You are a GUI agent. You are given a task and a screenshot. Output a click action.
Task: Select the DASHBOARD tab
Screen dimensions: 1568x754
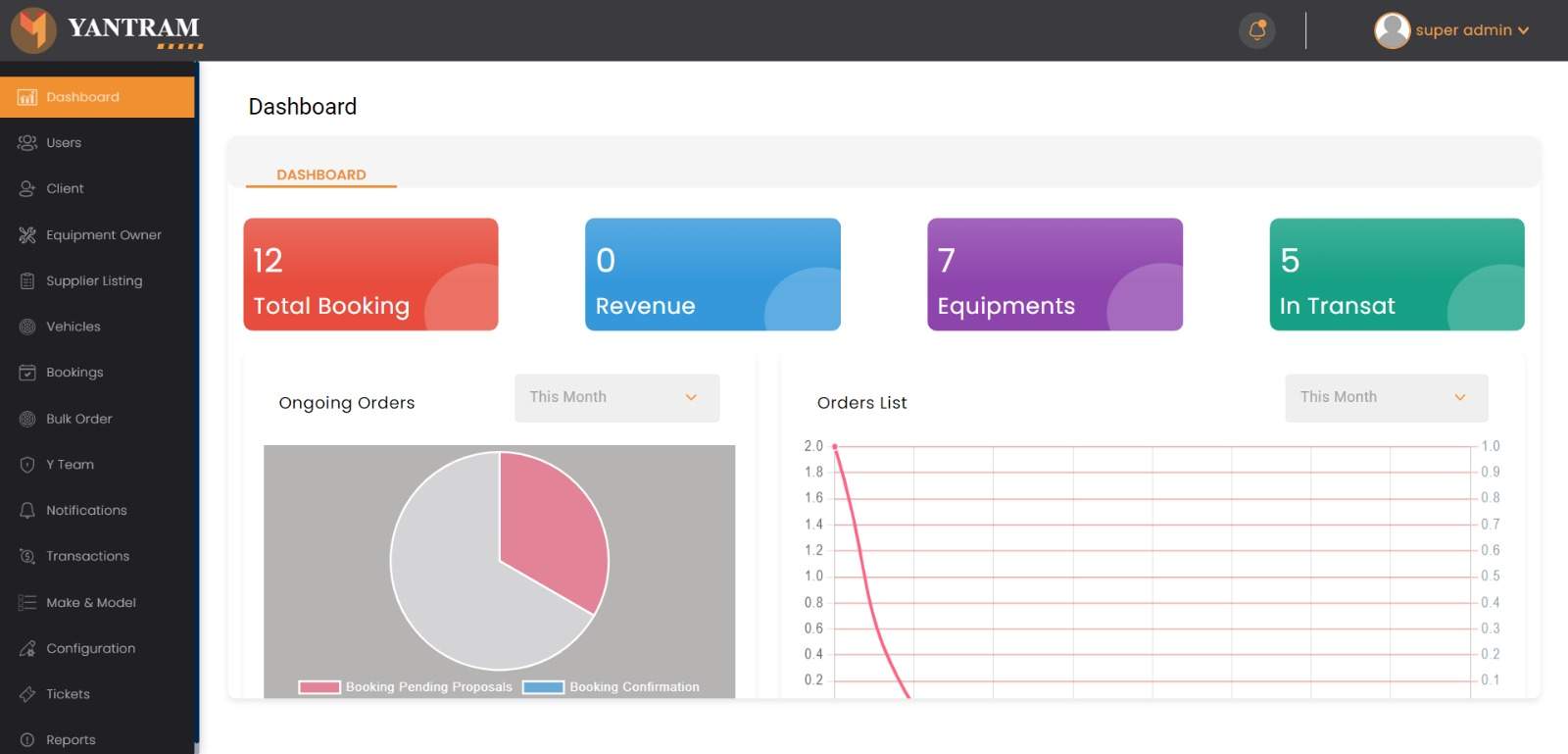(x=321, y=175)
